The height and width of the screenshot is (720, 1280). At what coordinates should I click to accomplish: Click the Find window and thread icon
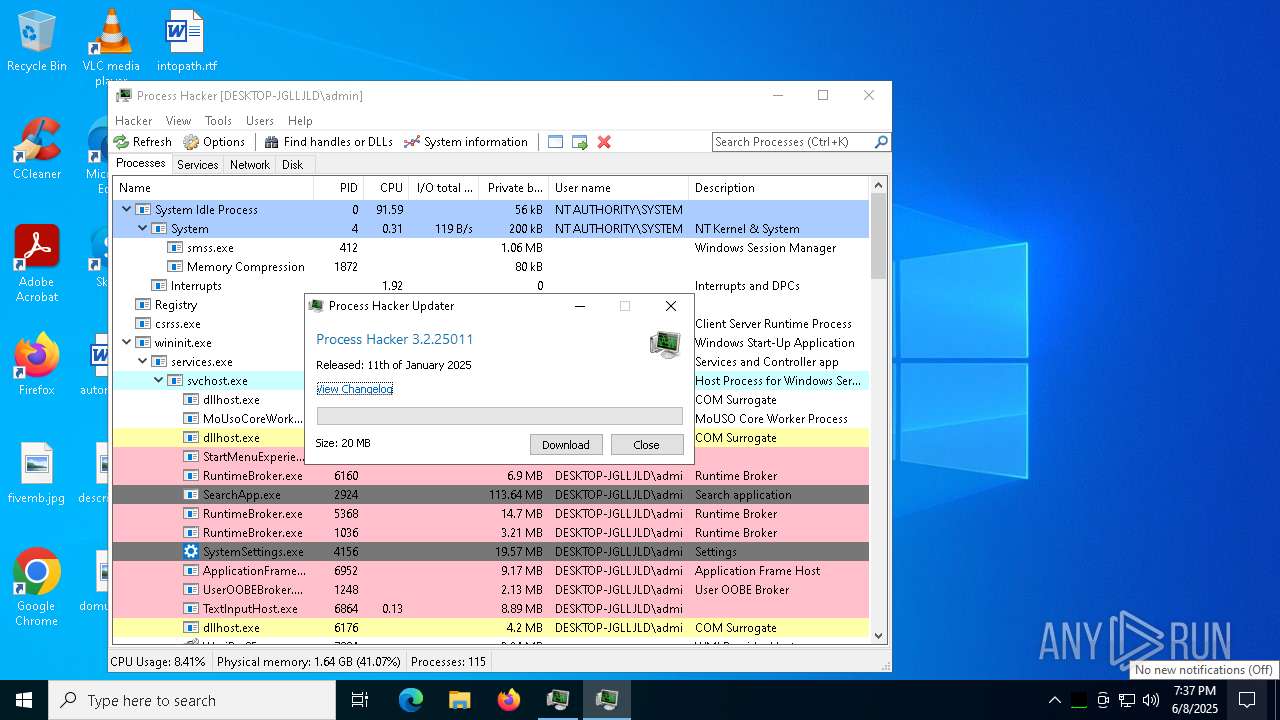(x=580, y=142)
